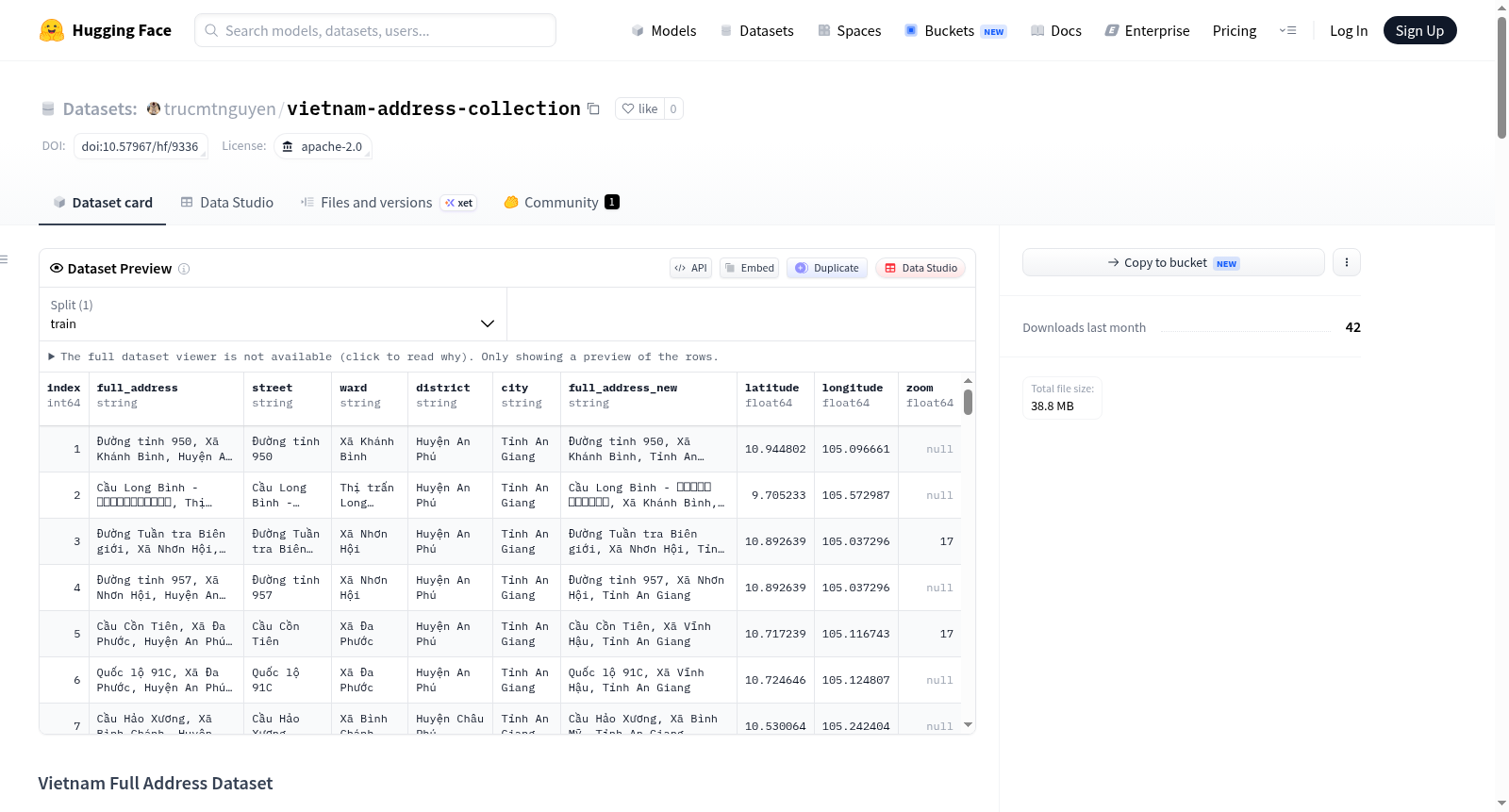Screen dimensions: 1509x812
Task: Click longitude cell 105.572987
Action: point(856,495)
